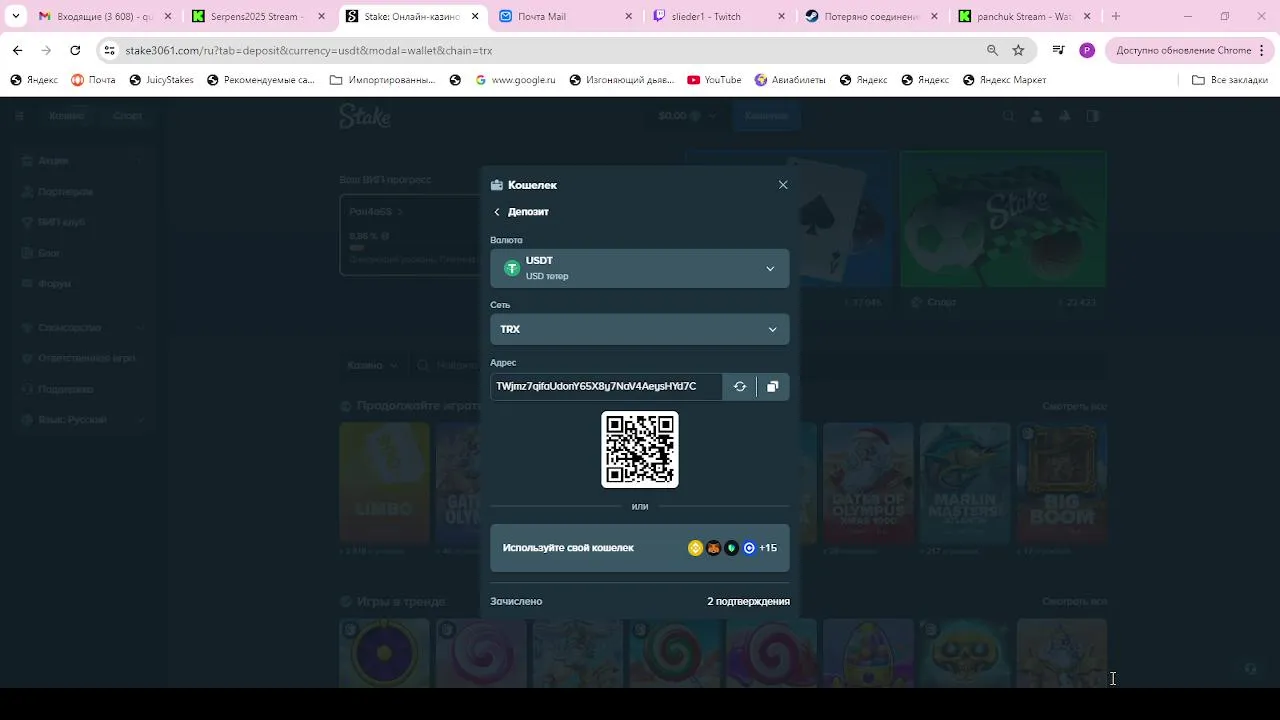Select Спорт in Stake header
The image size is (1280, 720).
pos(128,116)
